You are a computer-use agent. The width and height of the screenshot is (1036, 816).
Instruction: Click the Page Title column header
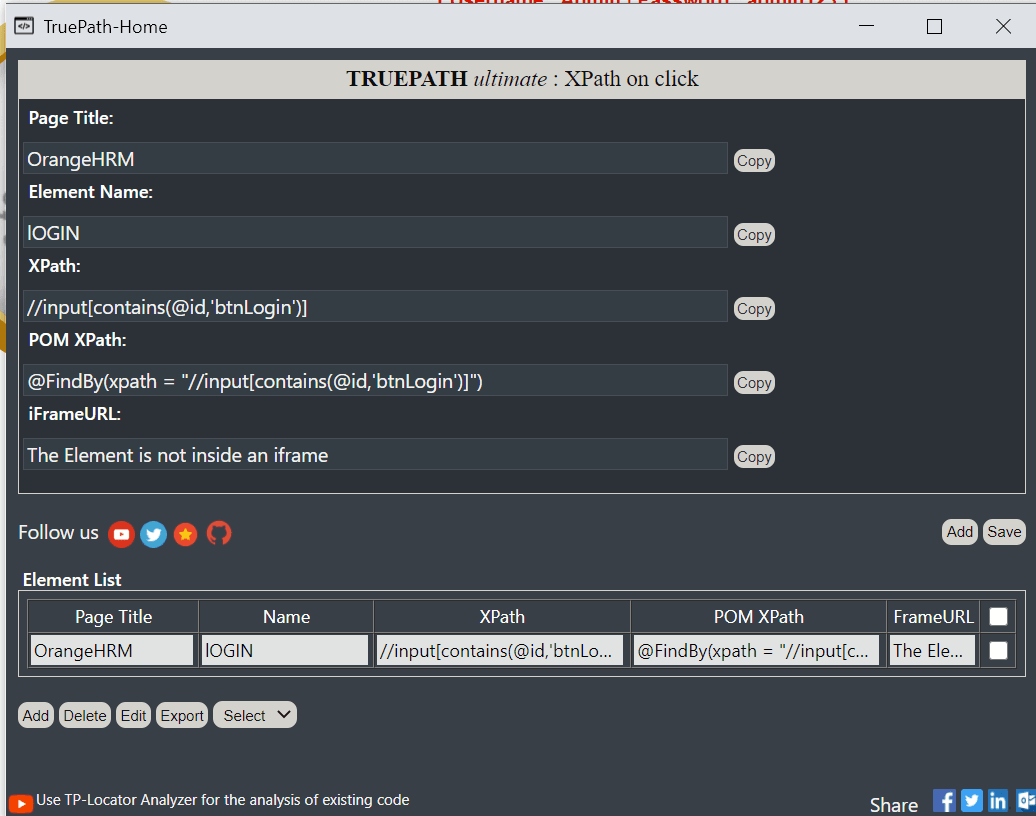coord(113,616)
